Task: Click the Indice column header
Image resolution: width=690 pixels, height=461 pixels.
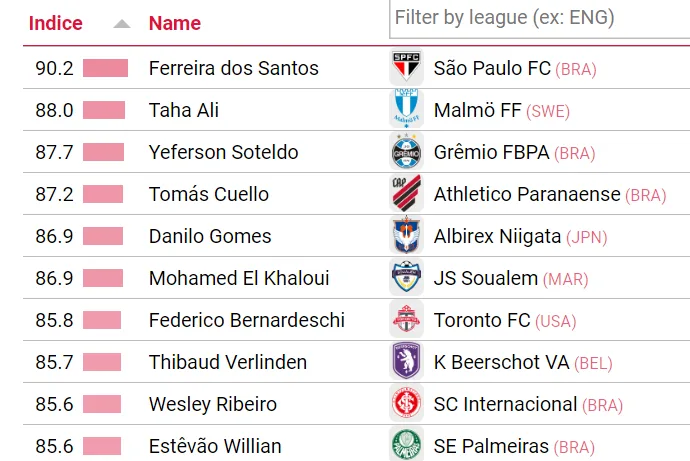Action: 56,23
